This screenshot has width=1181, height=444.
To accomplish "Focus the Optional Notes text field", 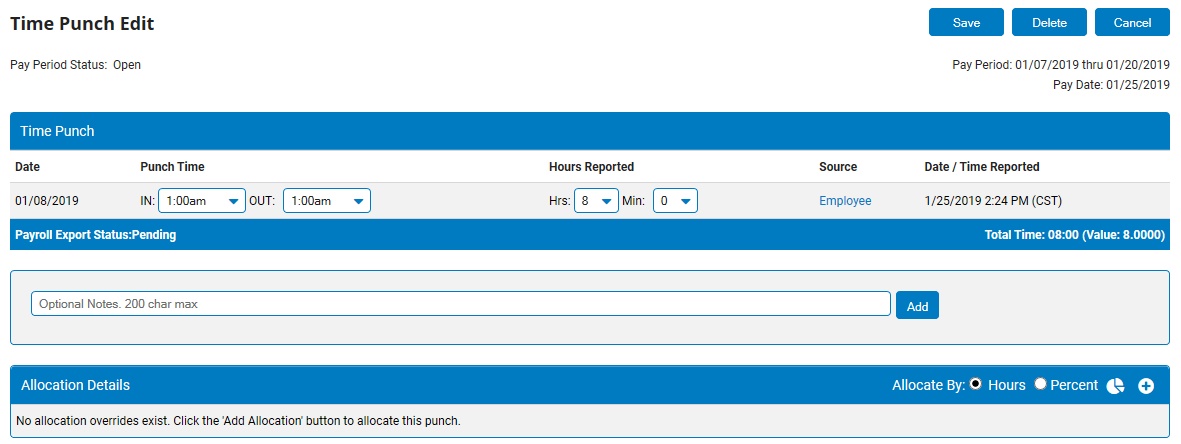I will click(x=460, y=304).
